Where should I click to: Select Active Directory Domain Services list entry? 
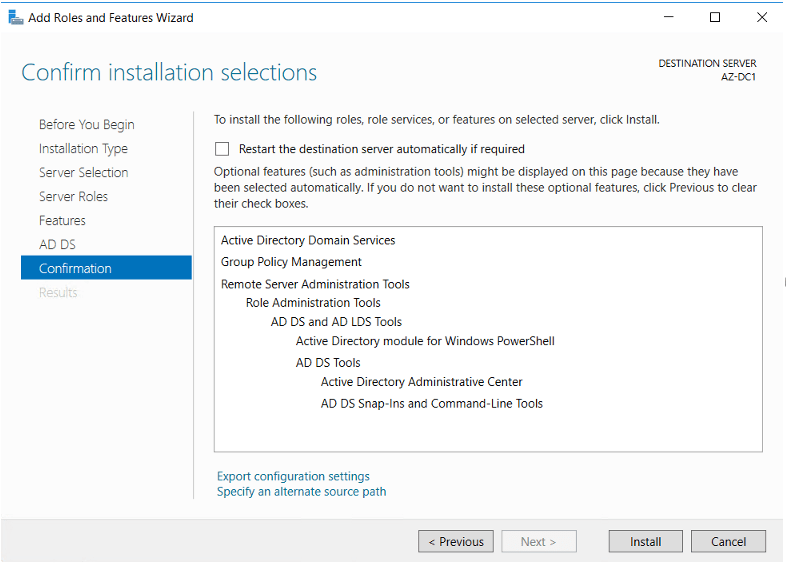[x=308, y=241]
